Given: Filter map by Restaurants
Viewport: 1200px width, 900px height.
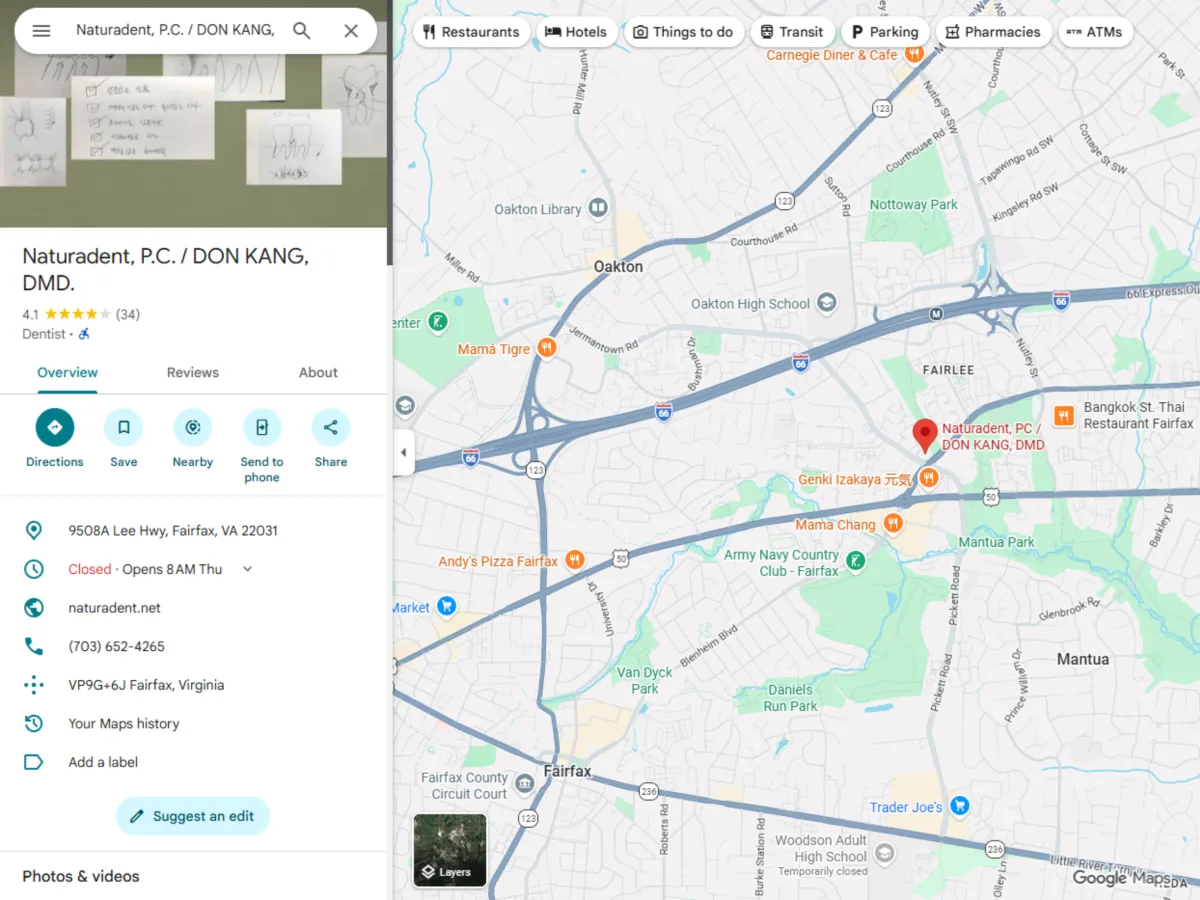Looking at the screenshot, I should click(x=471, y=32).
